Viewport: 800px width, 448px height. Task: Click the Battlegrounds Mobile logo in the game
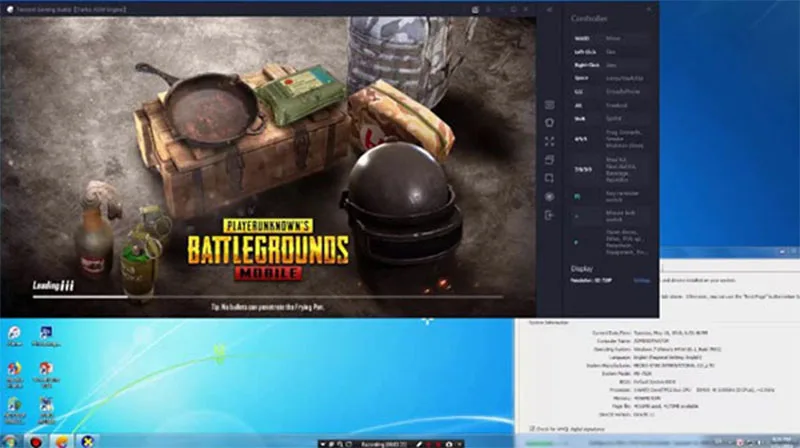[268, 250]
